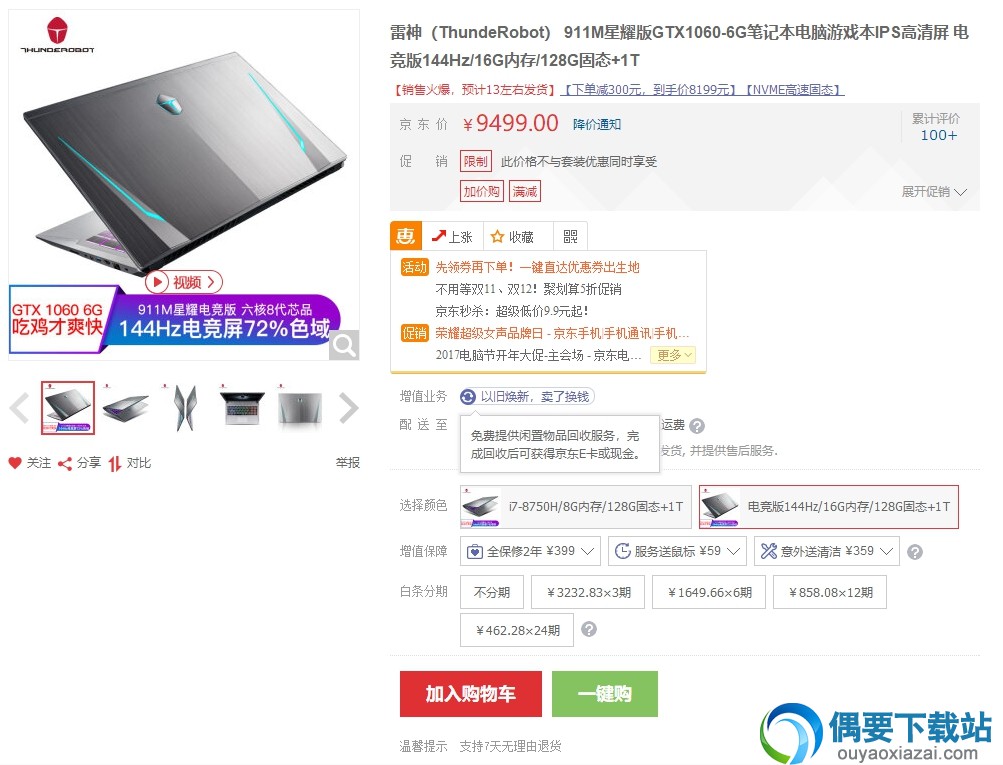The image size is (1003, 765).
Task: Open the 全保修2年 ¥399 dropdown
Action: point(530,551)
